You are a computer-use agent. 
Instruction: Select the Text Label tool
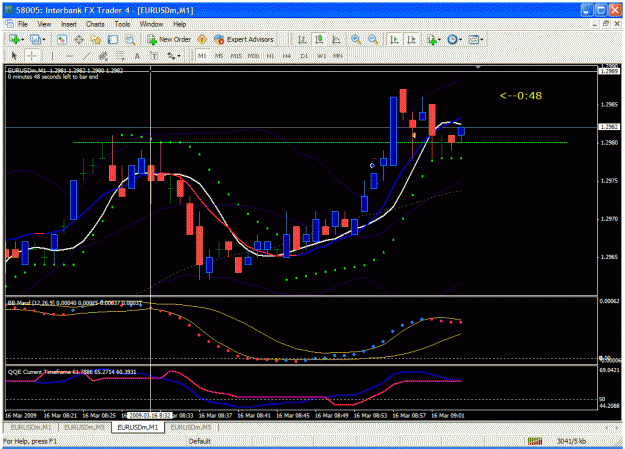tap(154, 56)
